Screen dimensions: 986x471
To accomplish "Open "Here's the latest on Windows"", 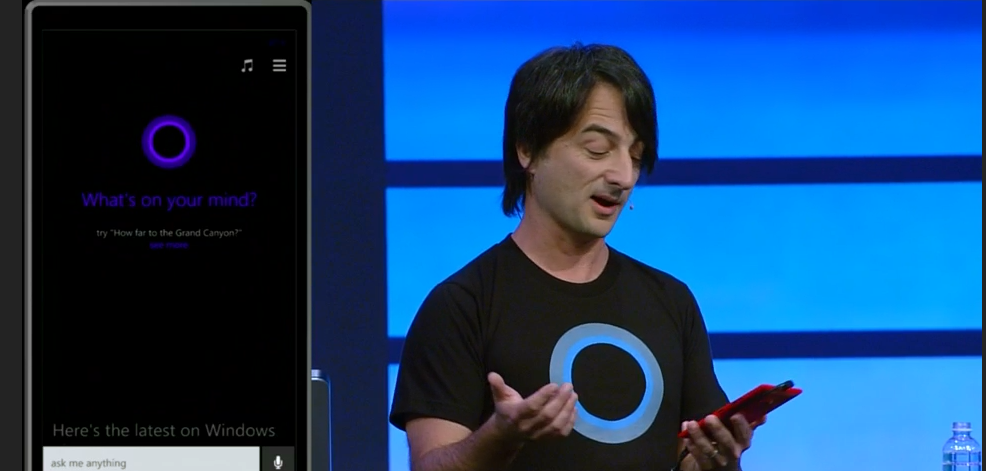I will pyautogui.click(x=163, y=430).
